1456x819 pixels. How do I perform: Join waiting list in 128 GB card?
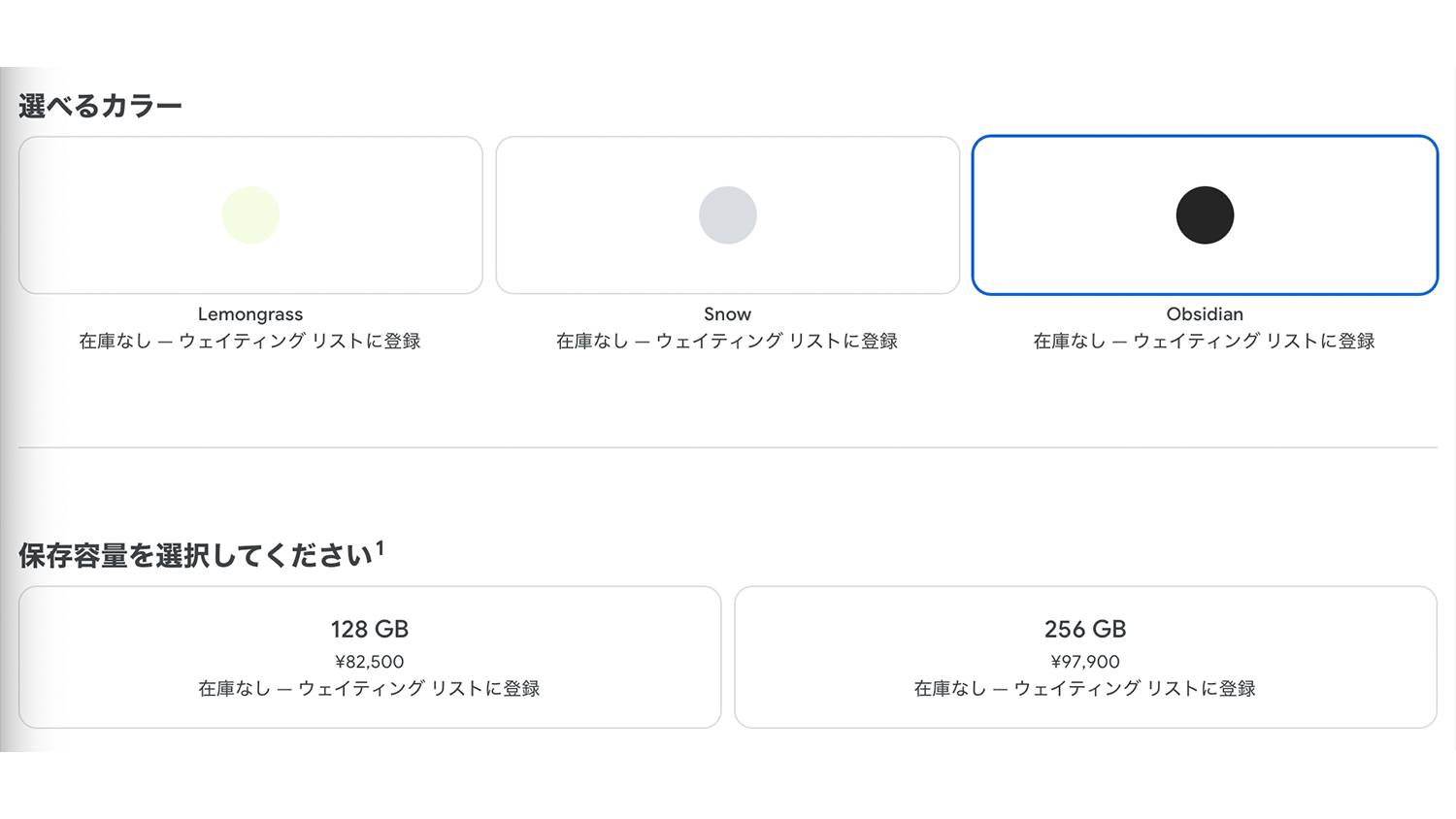370,689
